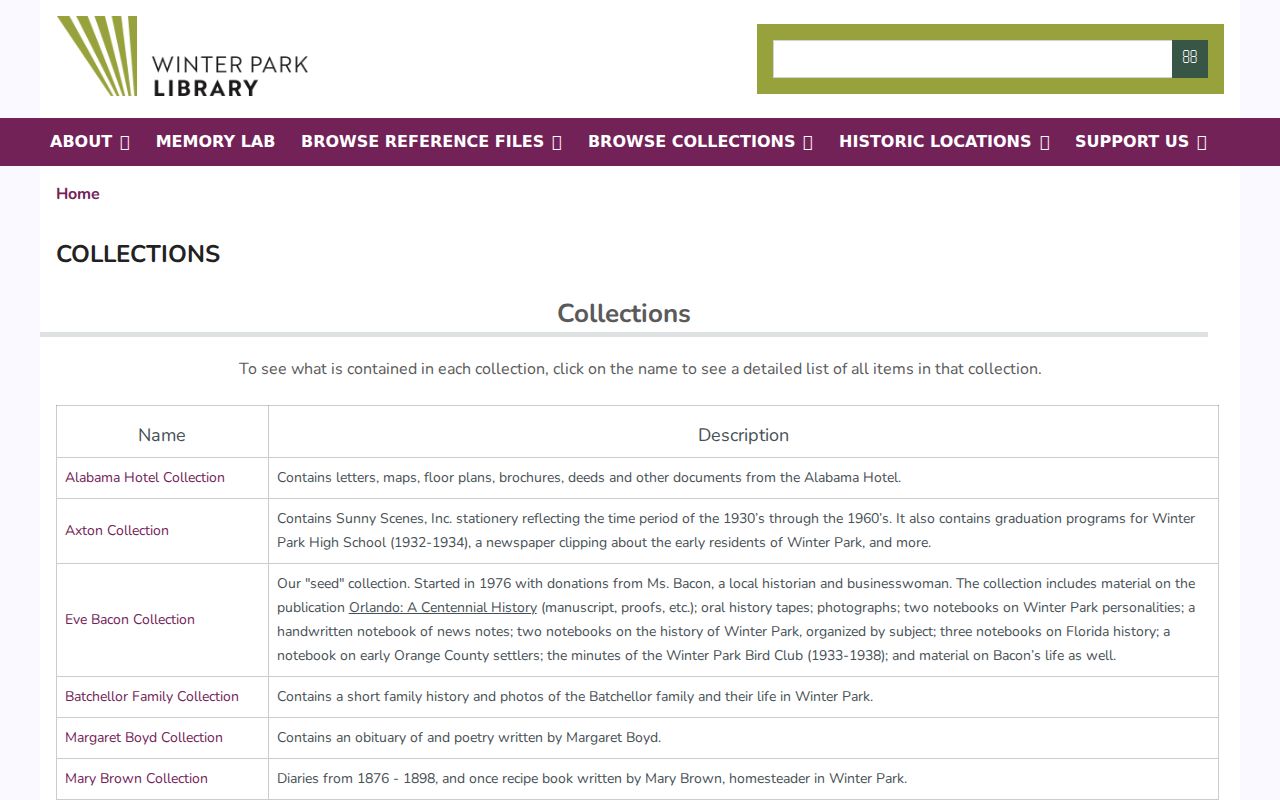
Task: Focus the site search input field
Action: [972, 58]
